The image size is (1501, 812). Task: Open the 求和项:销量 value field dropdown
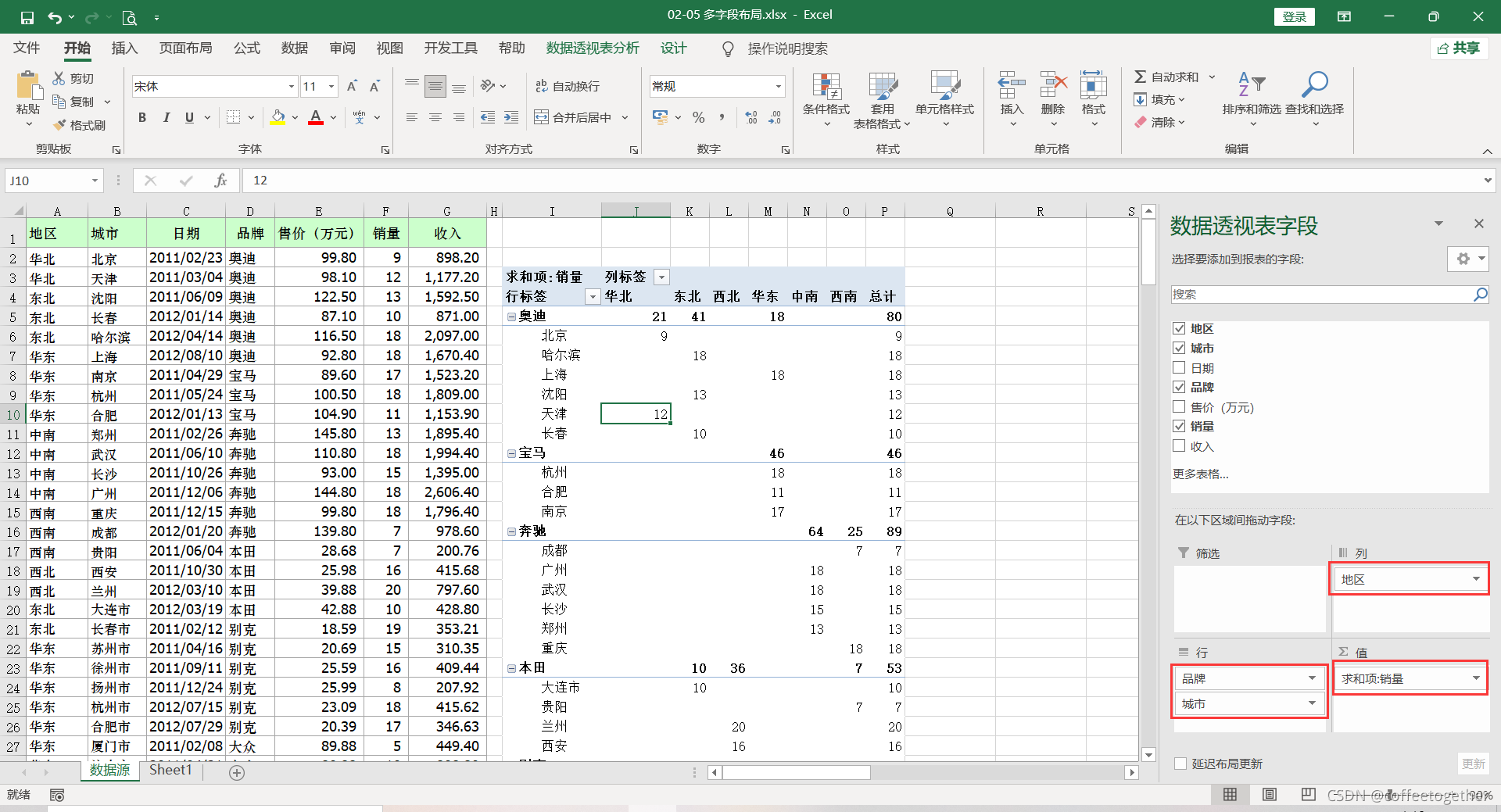point(1476,678)
